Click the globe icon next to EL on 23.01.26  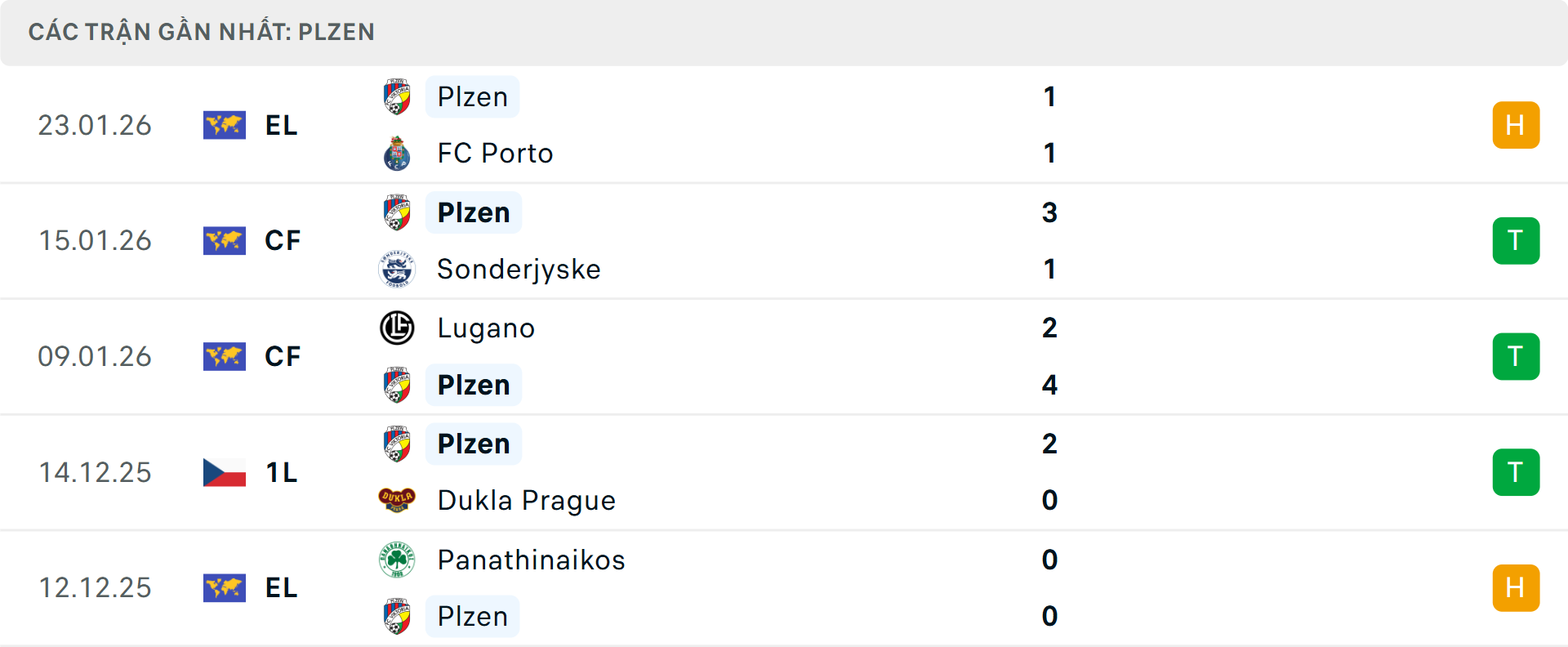click(225, 125)
